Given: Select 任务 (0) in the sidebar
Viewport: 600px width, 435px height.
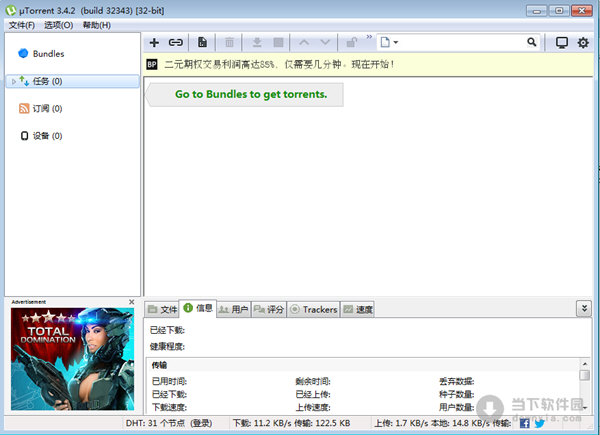Looking at the screenshot, I should pos(72,81).
